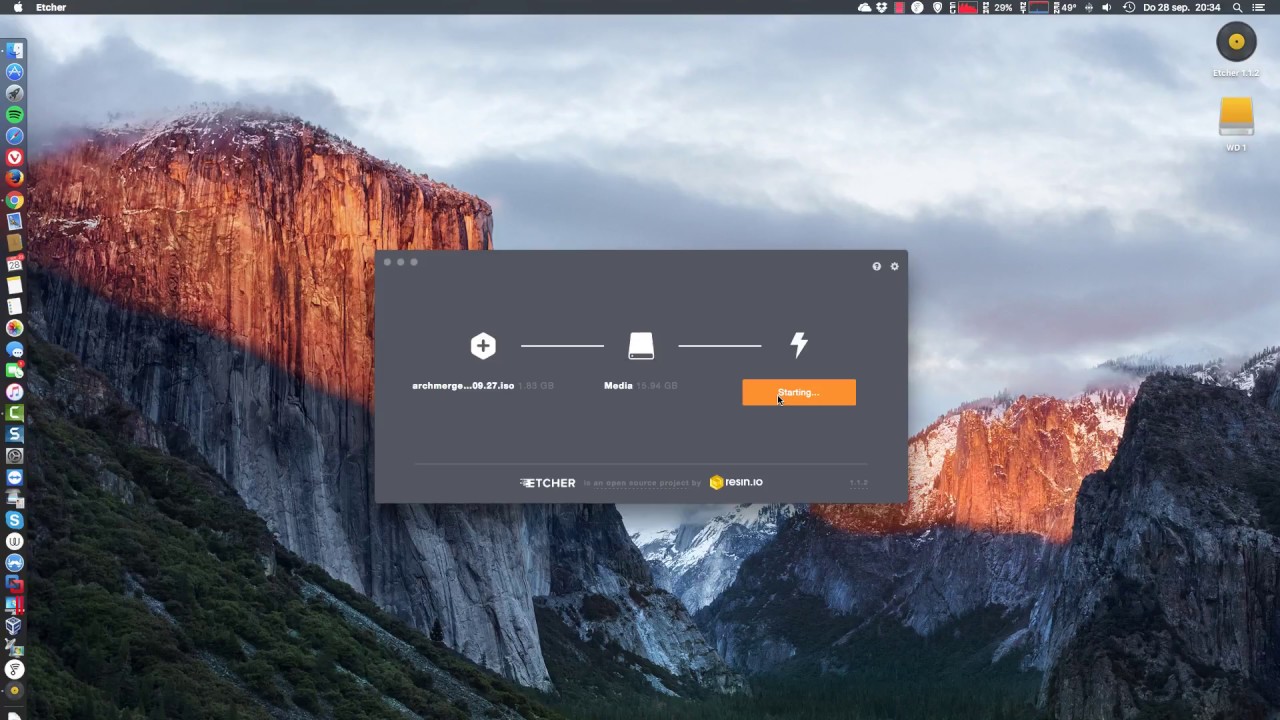The height and width of the screenshot is (720, 1280).
Task: Open Vivaldi browser from the dock
Action: pos(14,157)
